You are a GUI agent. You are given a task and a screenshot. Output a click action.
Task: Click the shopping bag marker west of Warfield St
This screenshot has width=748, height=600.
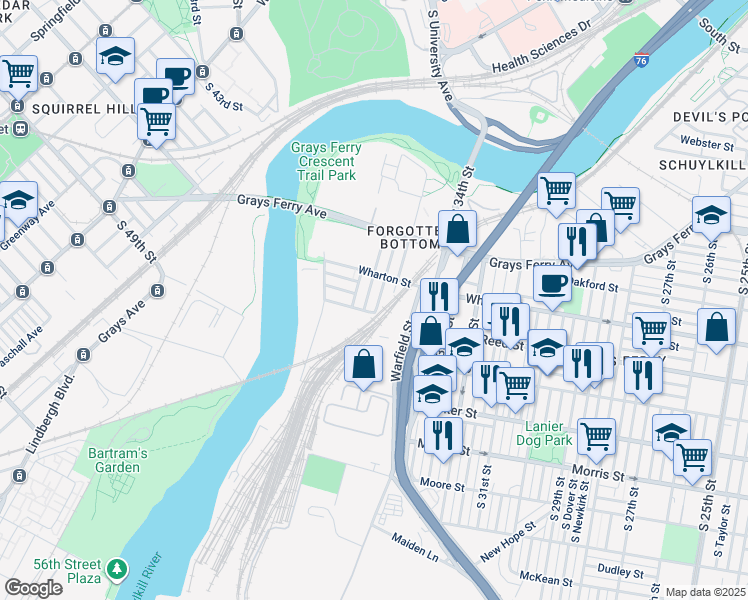364,367
